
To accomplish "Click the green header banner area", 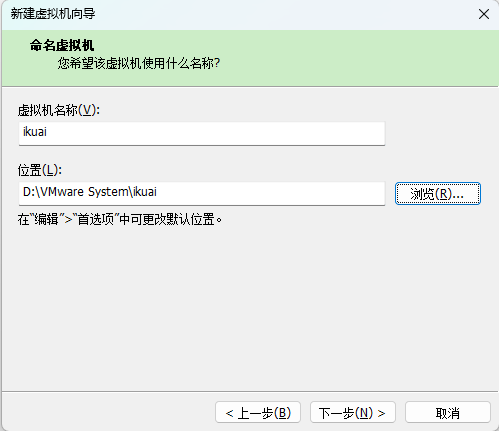I will [250, 58].
